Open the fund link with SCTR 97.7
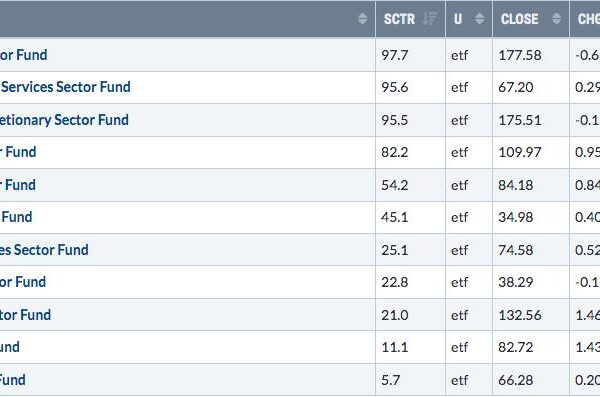This screenshot has height=397, width=600. [x=23, y=55]
